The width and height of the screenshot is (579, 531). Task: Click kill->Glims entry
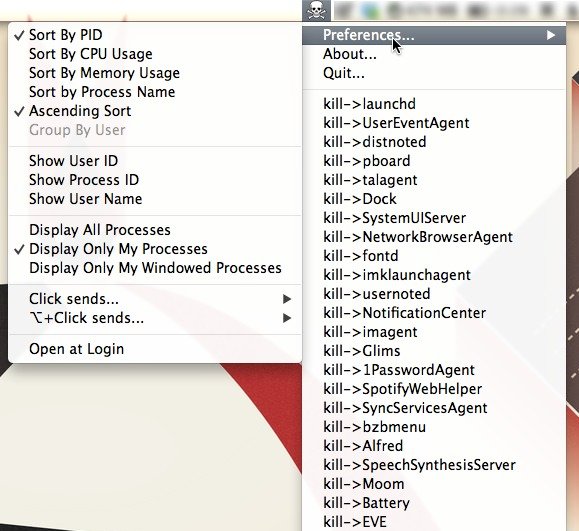(434, 351)
